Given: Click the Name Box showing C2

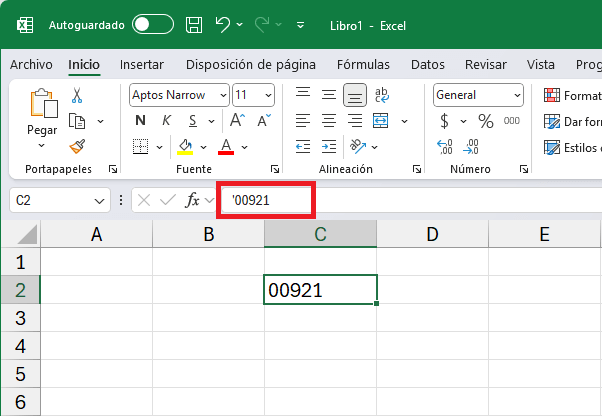Looking at the screenshot, I should pos(60,200).
